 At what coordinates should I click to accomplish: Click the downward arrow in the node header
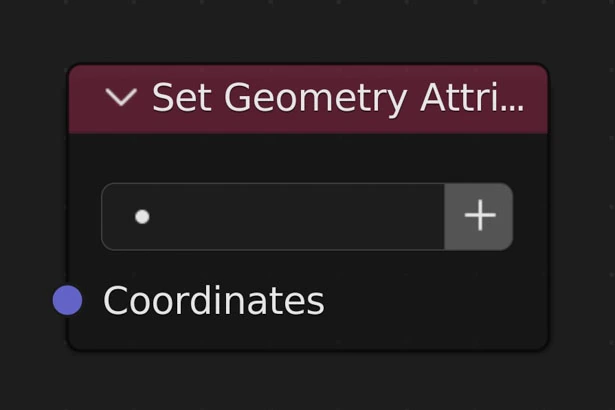(121, 98)
